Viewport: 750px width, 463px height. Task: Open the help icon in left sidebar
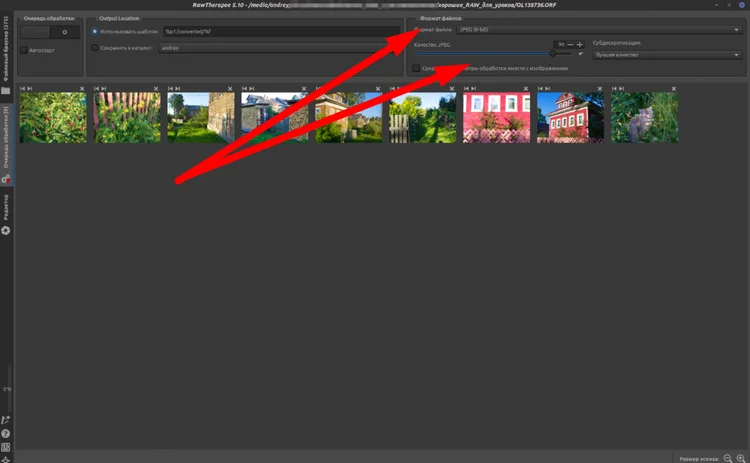(x=6, y=434)
